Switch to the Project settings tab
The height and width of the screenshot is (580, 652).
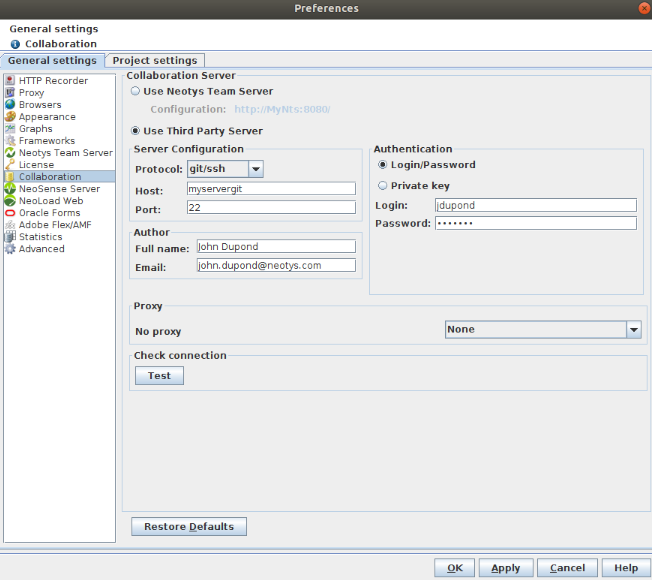(157, 61)
